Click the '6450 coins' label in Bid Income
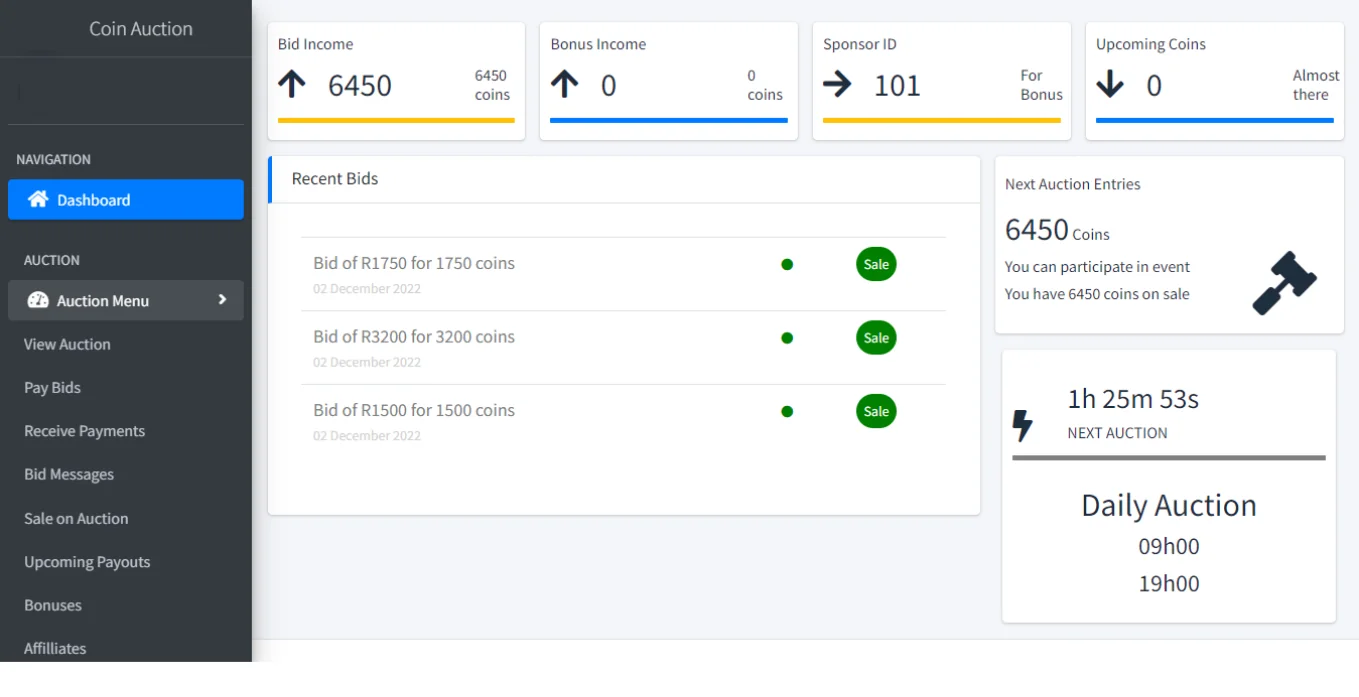 tap(492, 85)
